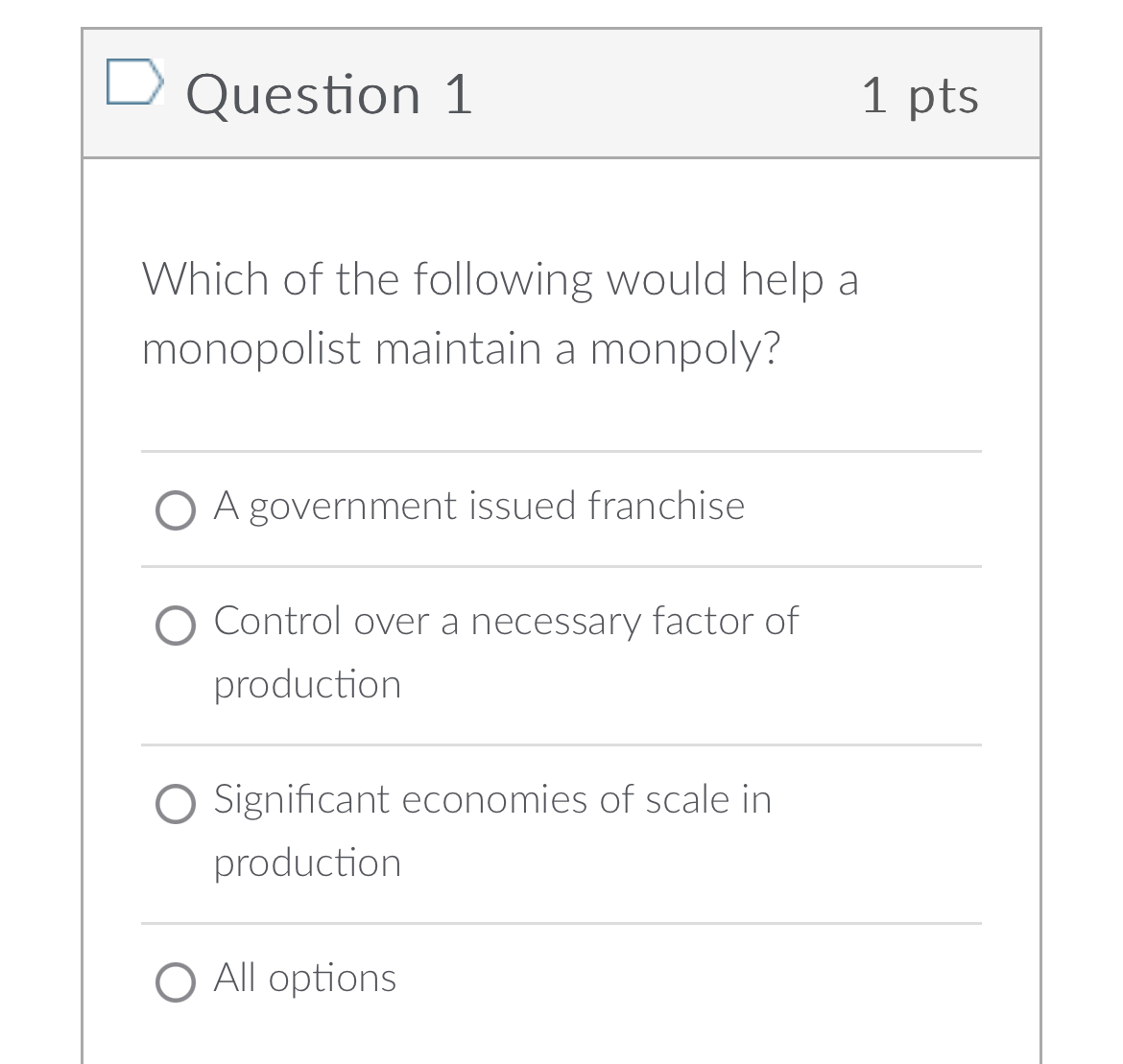Click the 'All options' answer label

pos(303,979)
